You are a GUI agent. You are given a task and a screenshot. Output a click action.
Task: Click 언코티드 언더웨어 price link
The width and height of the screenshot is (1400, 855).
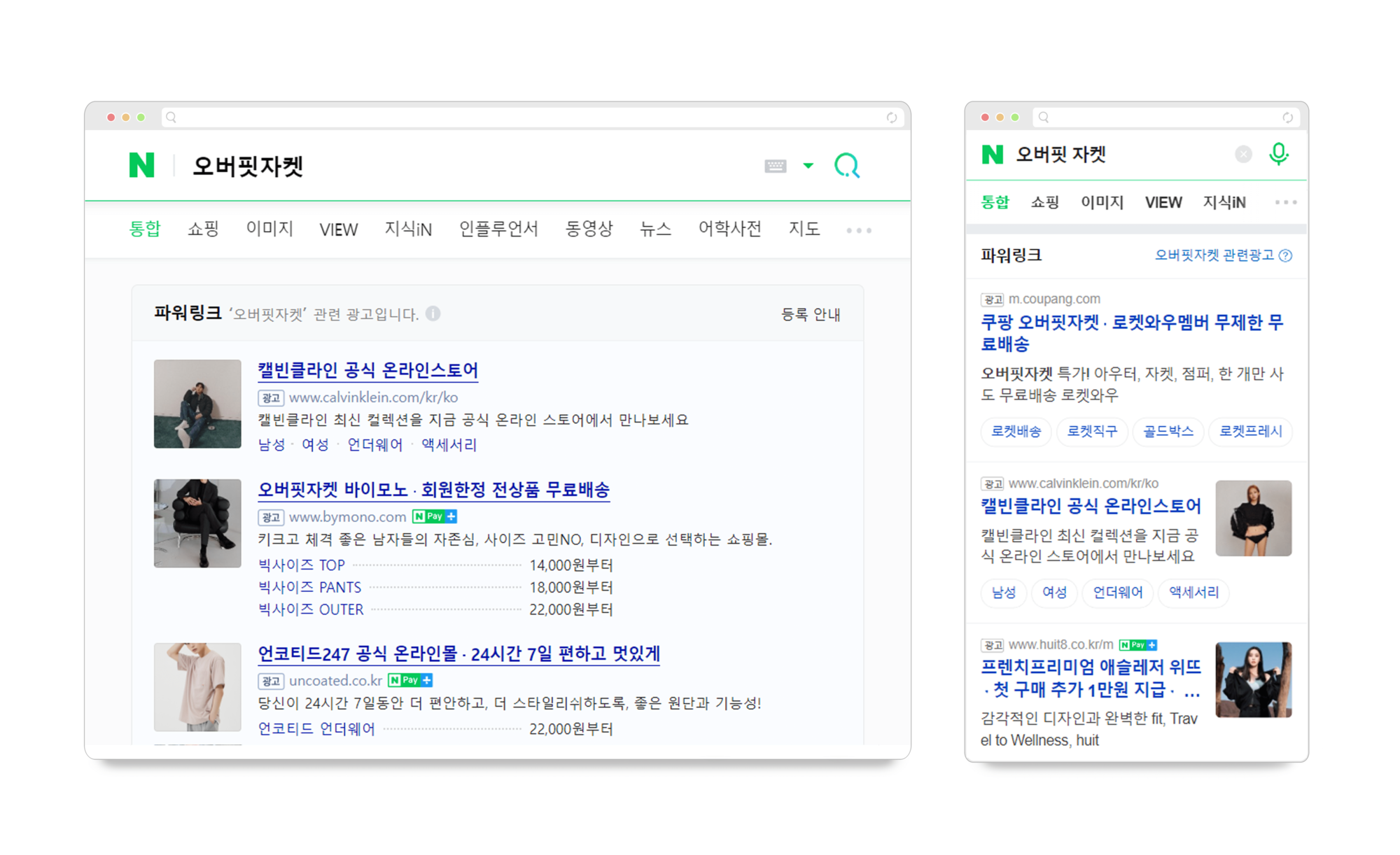pos(316,728)
